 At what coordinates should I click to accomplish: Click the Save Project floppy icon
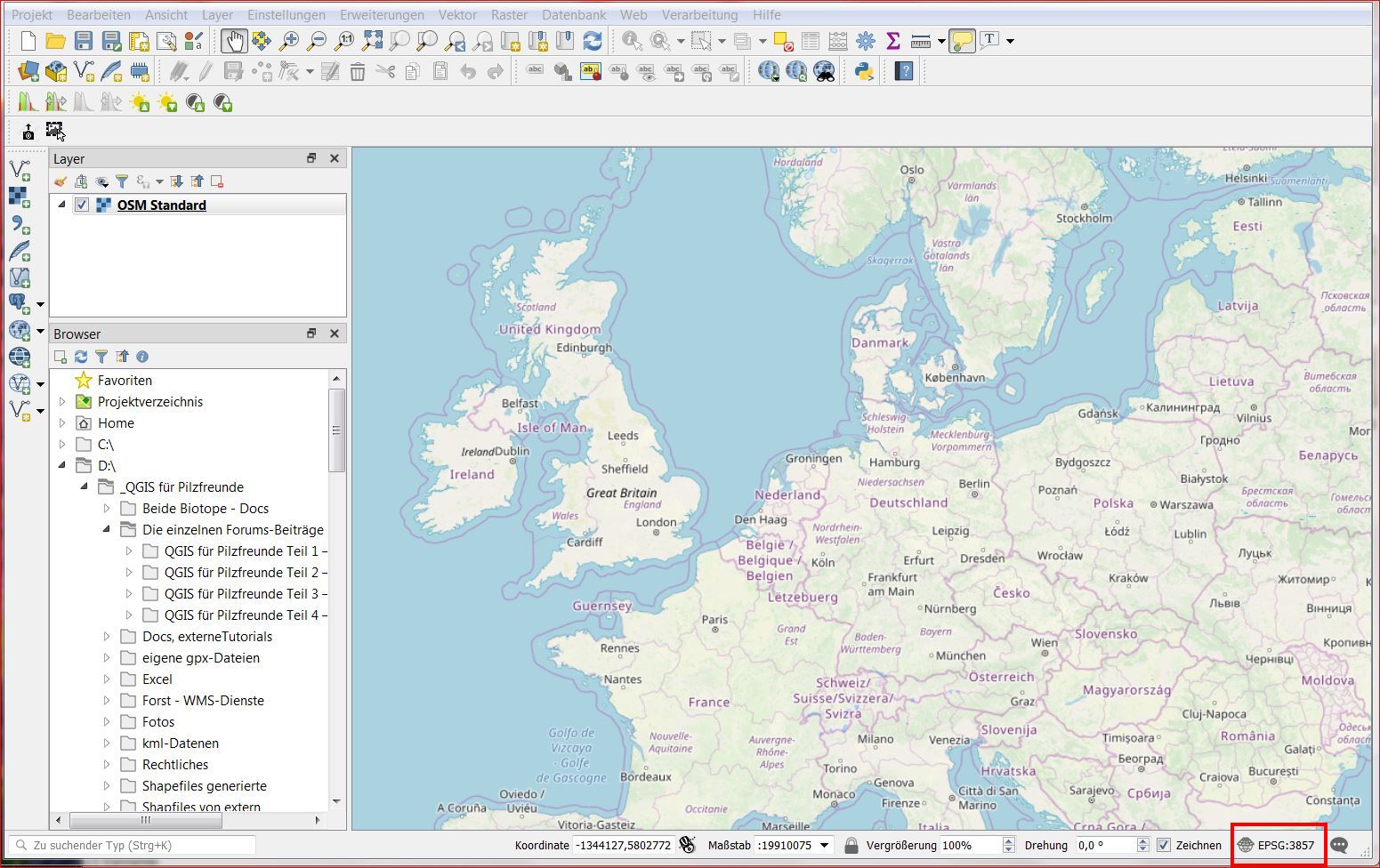(84, 41)
